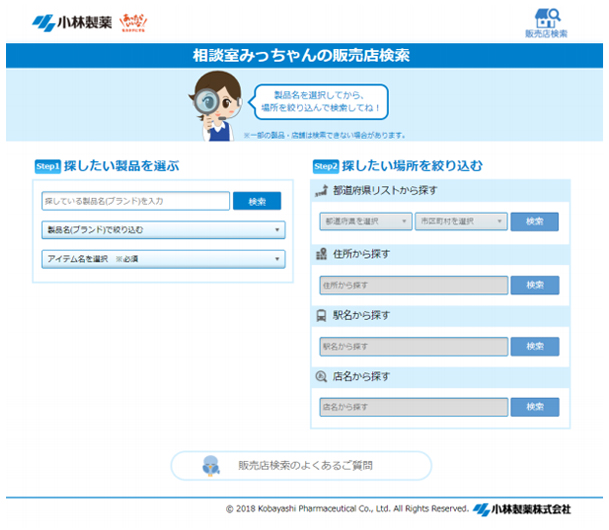Click the 小林製薬株式会社 footer logo
The image size is (609, 530).
522,509
